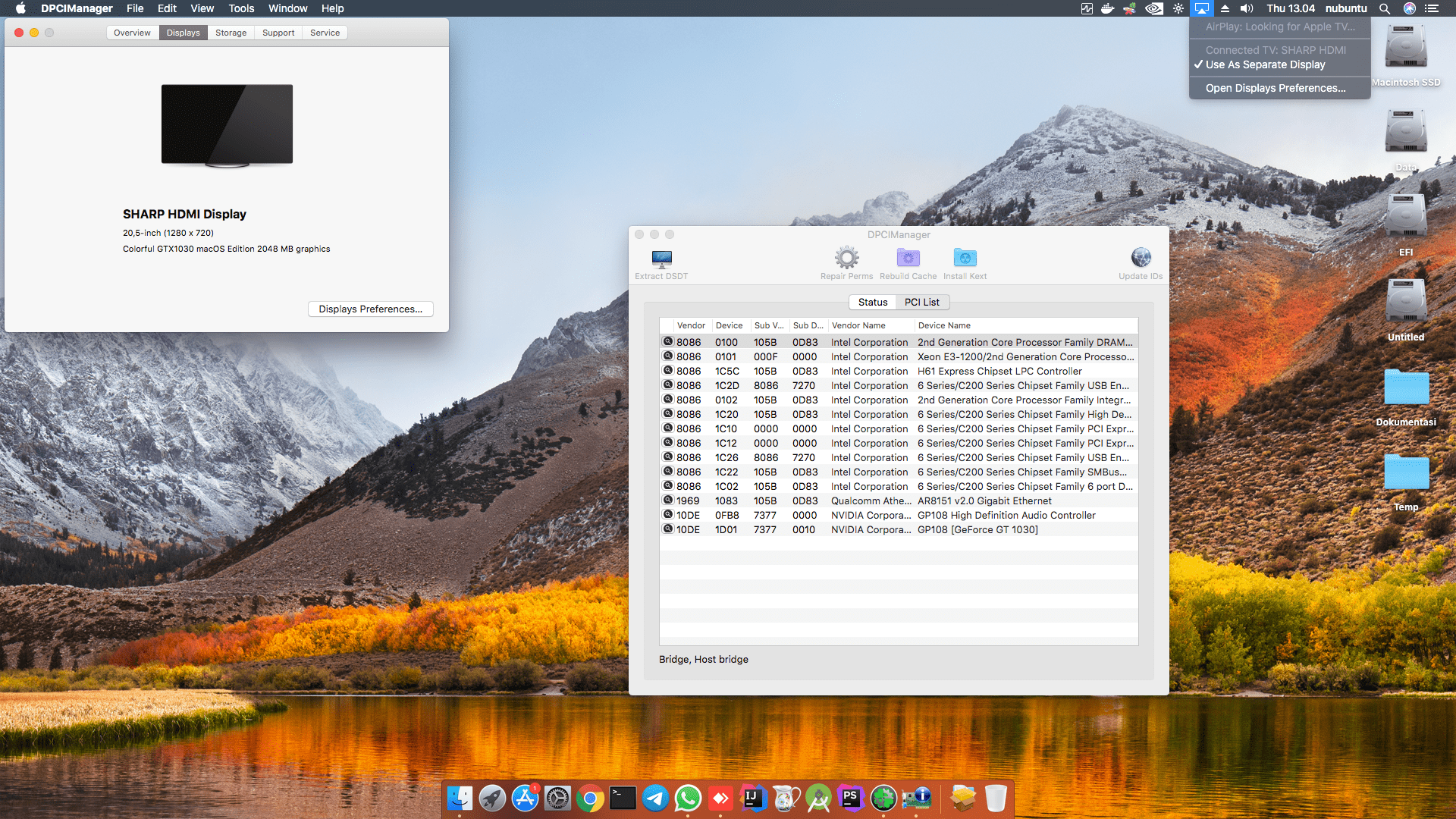Viewport: 1456px width, 819px height.
Task: Click the Install Kext folder icon
Action: [965, 259]
